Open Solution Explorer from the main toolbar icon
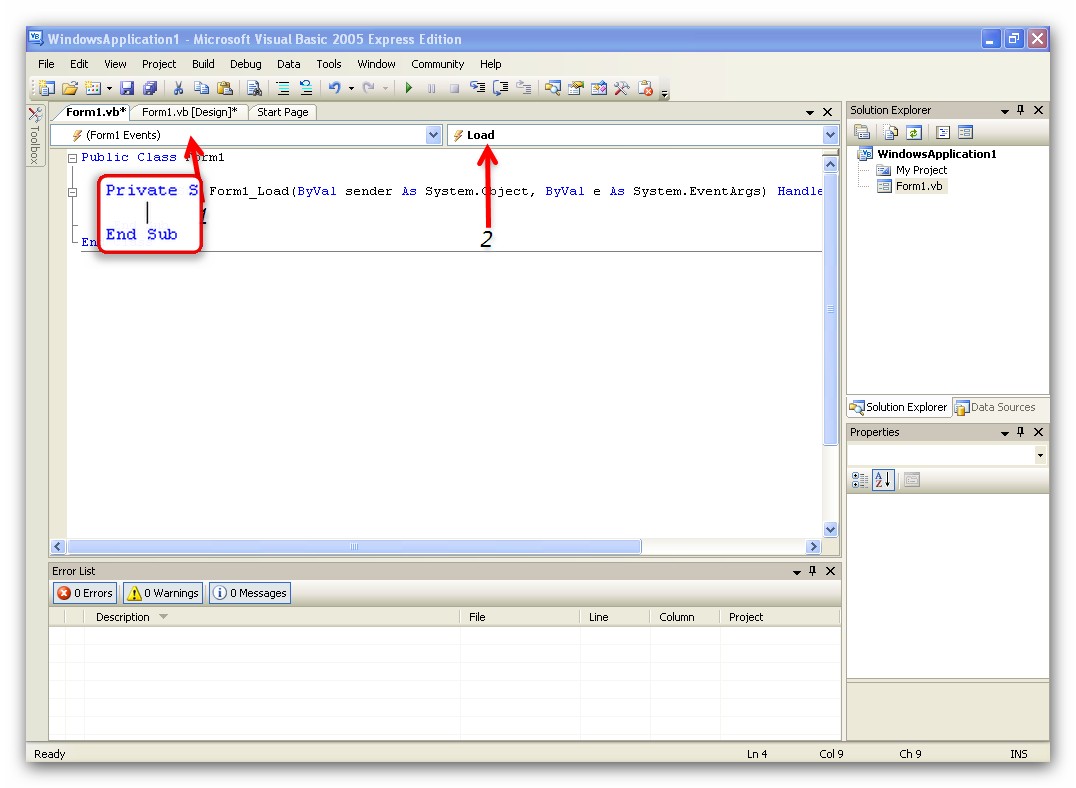The image size is (1076, 788). coord(552,88)
